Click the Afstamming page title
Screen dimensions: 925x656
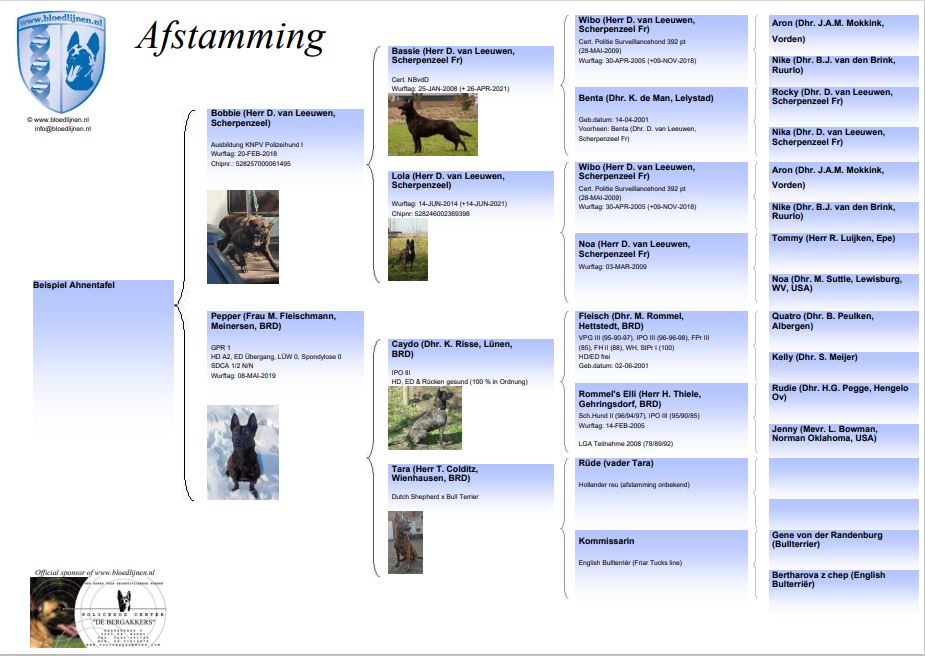click(x=230, y=36)
